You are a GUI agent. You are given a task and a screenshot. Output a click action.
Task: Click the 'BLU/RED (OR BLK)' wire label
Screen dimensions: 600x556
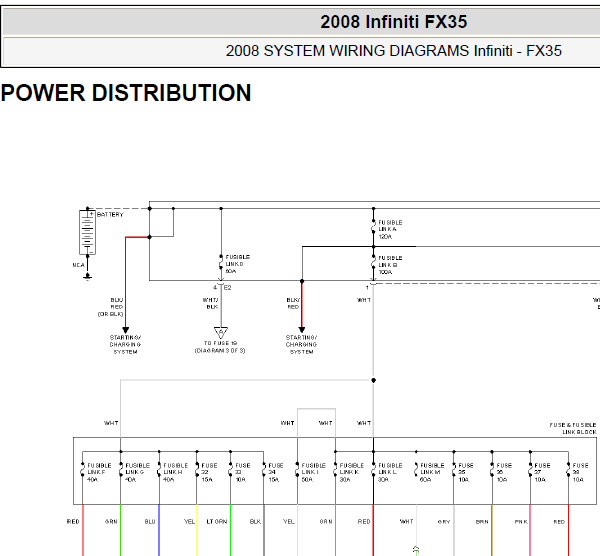(111, 307)
